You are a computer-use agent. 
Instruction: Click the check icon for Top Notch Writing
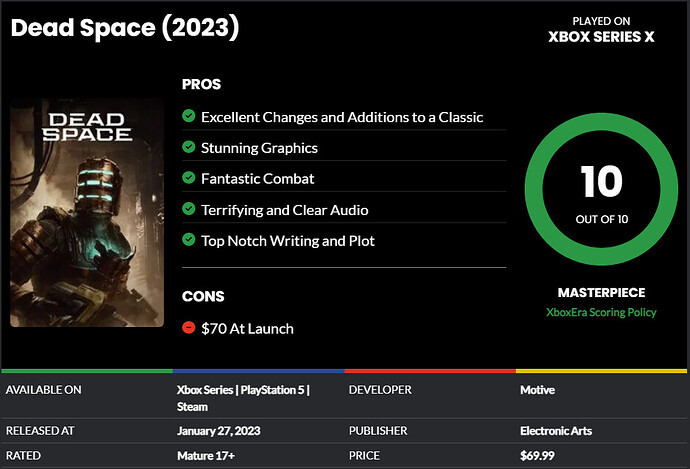(188, 239)
